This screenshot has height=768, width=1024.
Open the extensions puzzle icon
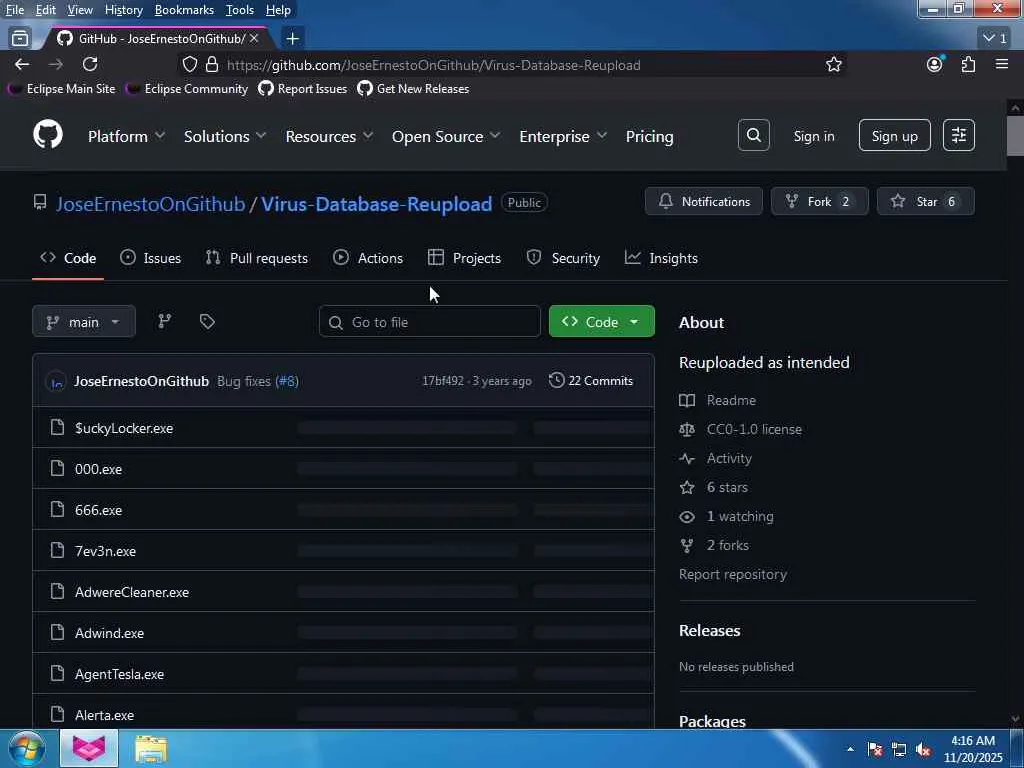click(x=968, y=64)
